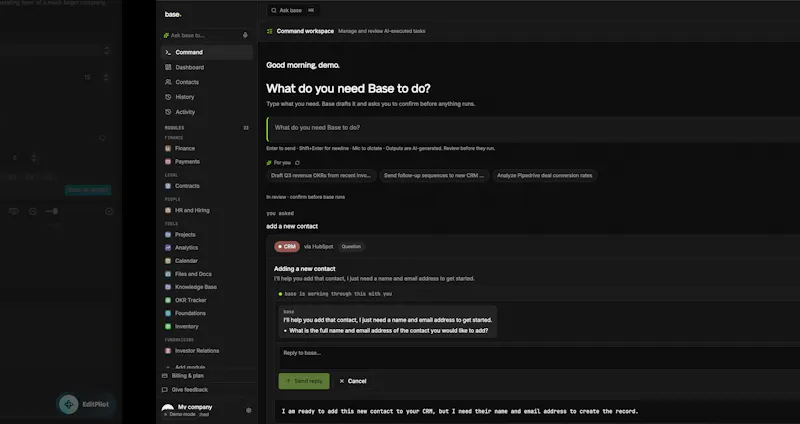
Task: Open the Contracts module icon
Action: (x=168, y=186)
